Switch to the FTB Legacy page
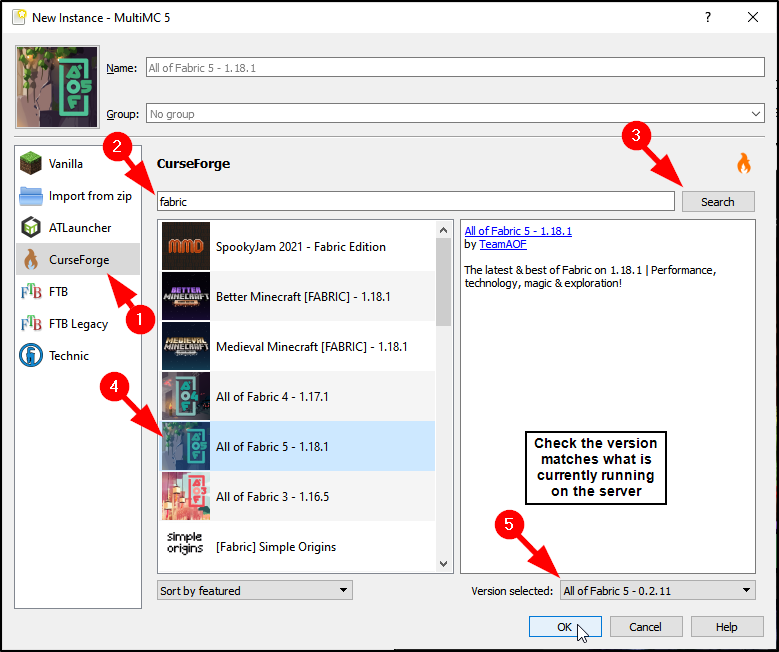The image size is (779, 652). pyautogui.click(x=78, y=324)
